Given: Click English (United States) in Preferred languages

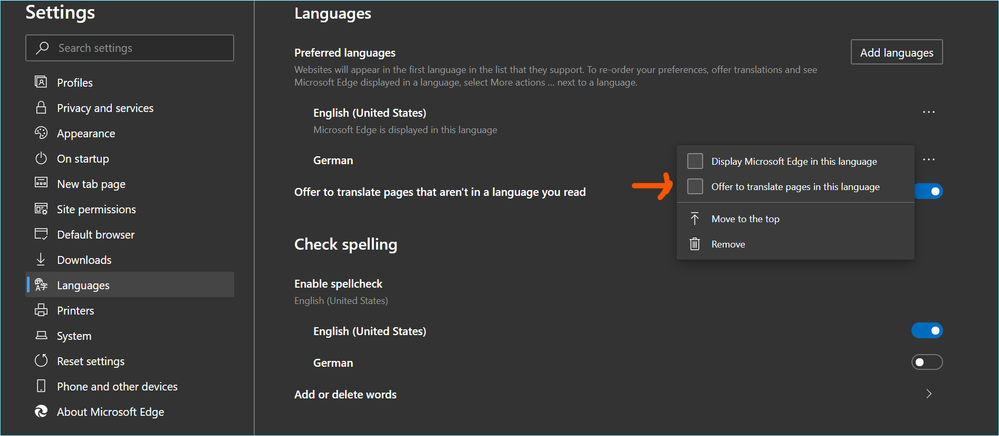Looking at the screenshot, I should 370,113.
